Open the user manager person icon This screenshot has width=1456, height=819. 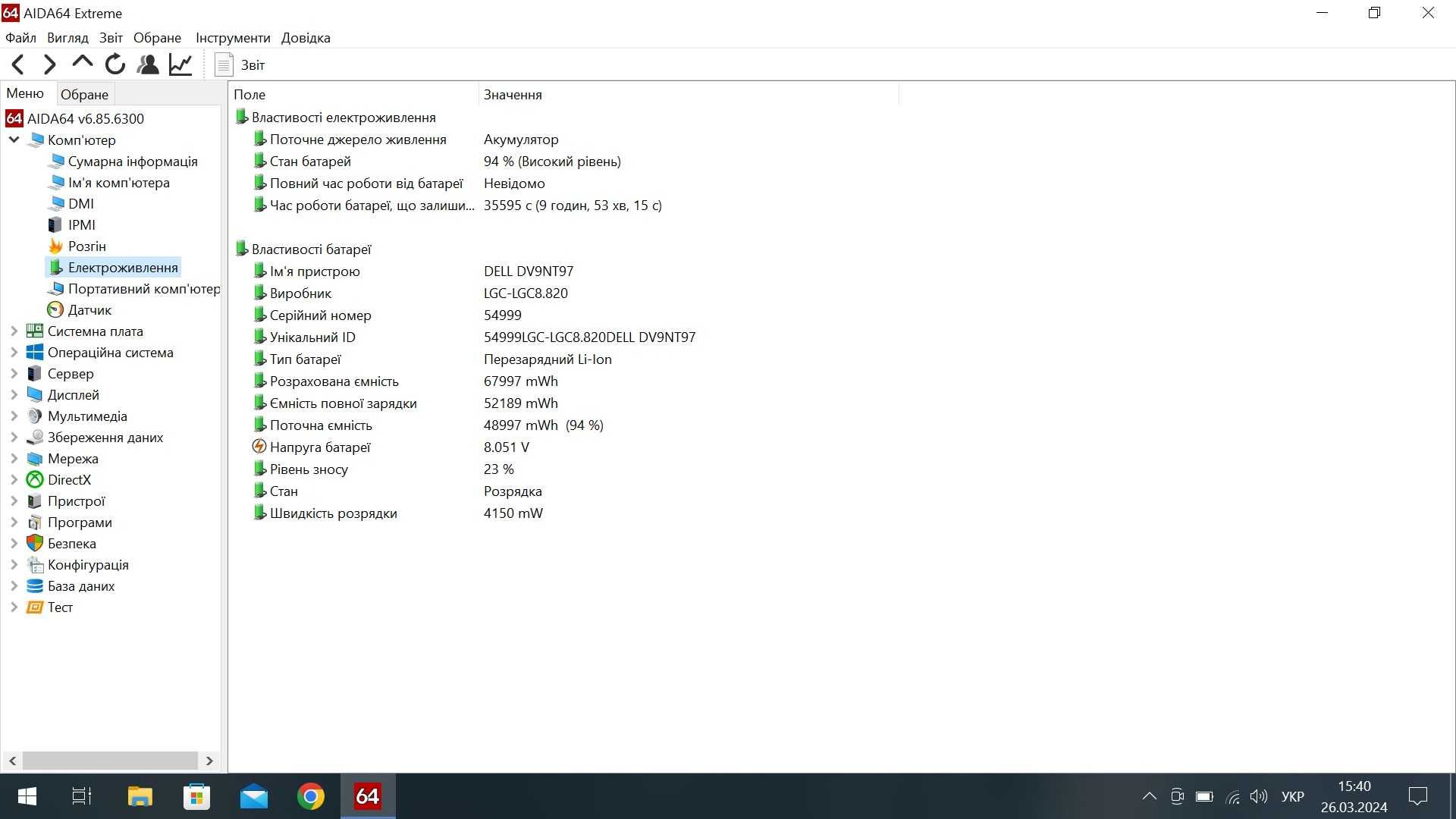(148, 64)
